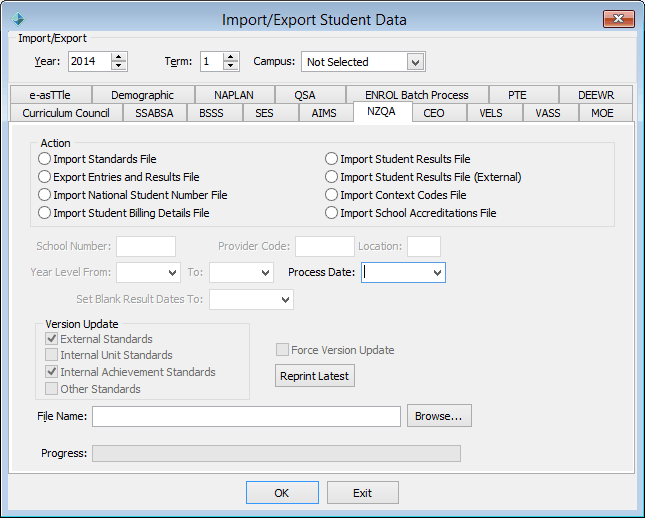Image resolution: width=645 pixels, height=518 pixels.
Task: Open the Curriculum Council tab
Action: coord(66,113)
